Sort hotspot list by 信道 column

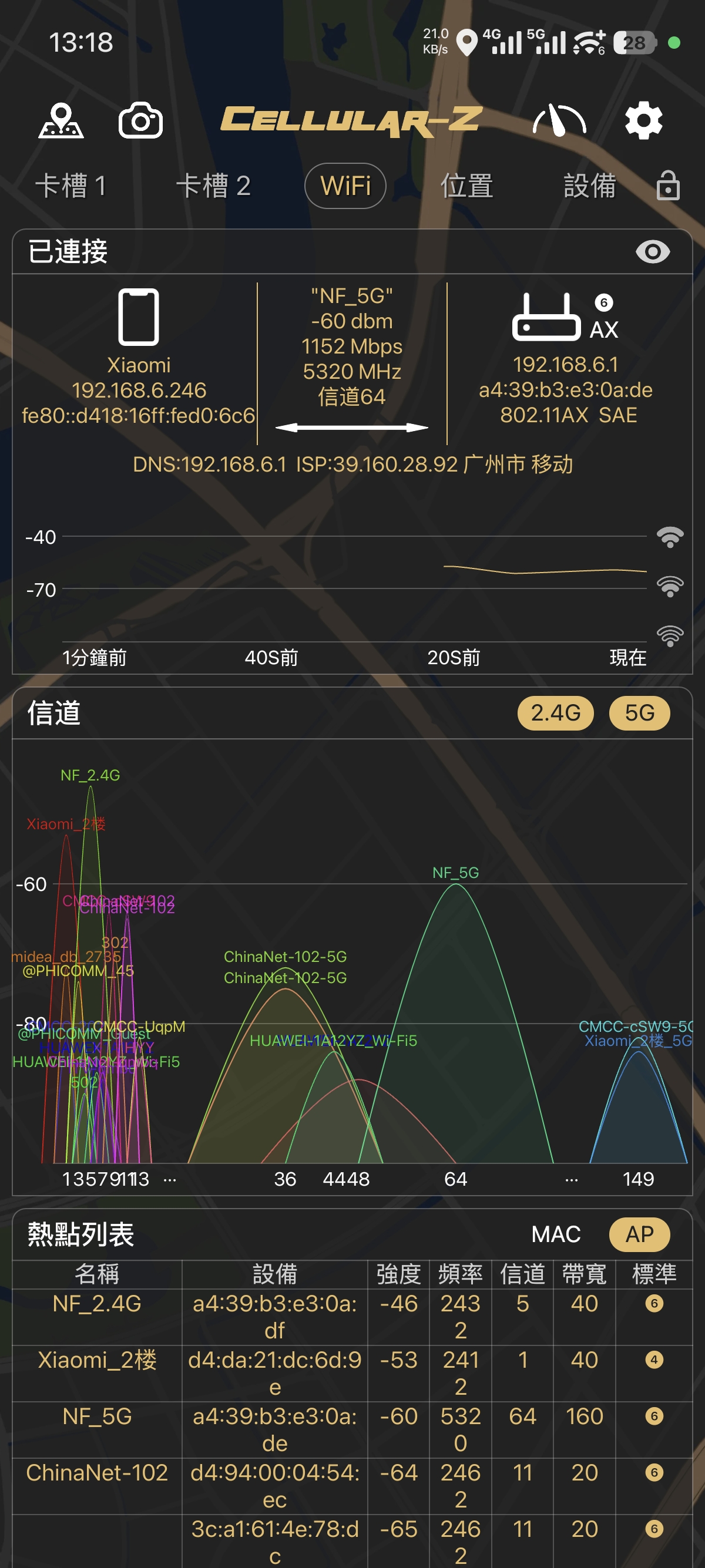[x=522, y=1273]
